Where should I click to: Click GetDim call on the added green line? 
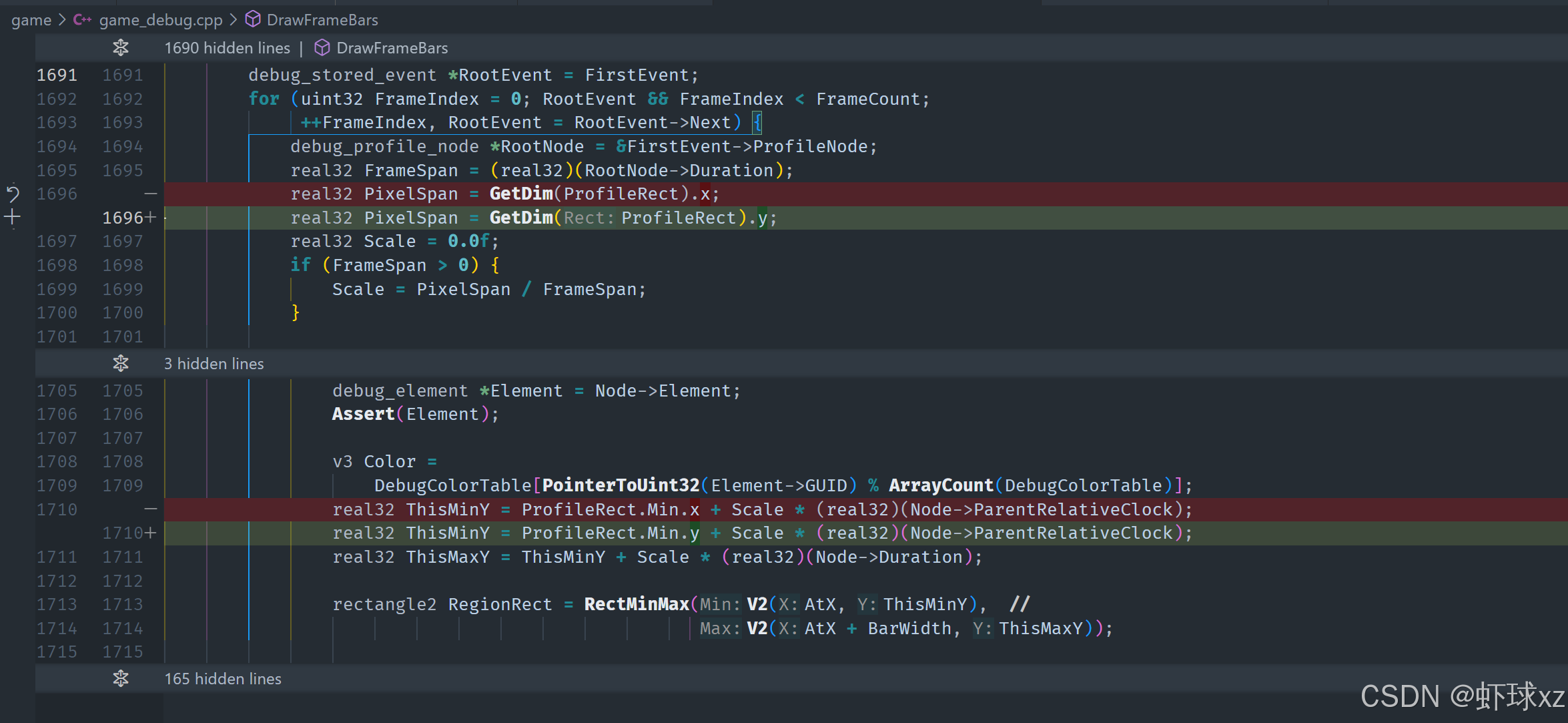tap(520, 218)
